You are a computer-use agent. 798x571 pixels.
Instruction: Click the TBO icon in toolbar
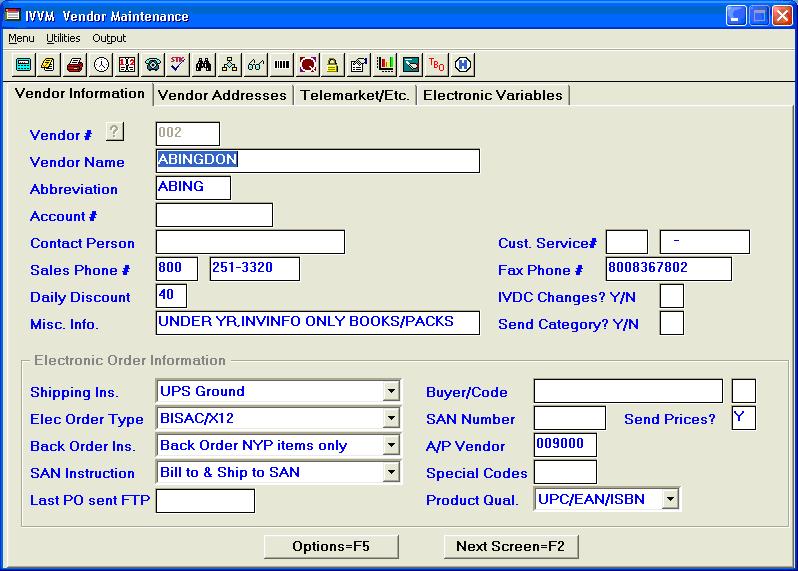(x=437, y=65)
